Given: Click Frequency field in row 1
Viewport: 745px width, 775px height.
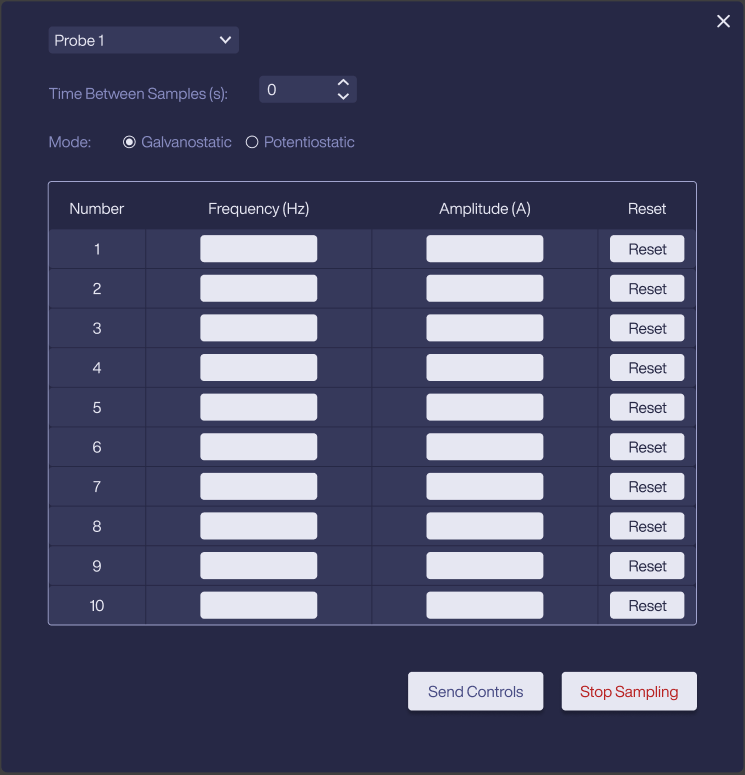Looking at the screenshot, I should pos(259,249).
